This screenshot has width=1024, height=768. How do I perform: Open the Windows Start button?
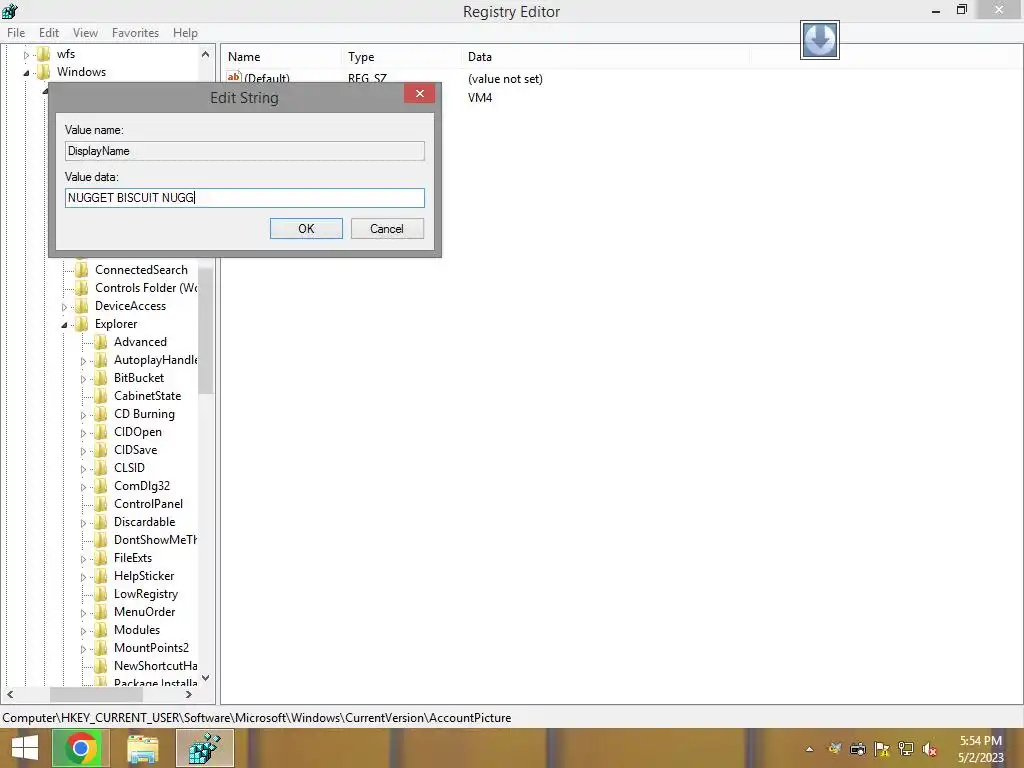point(25,748)
